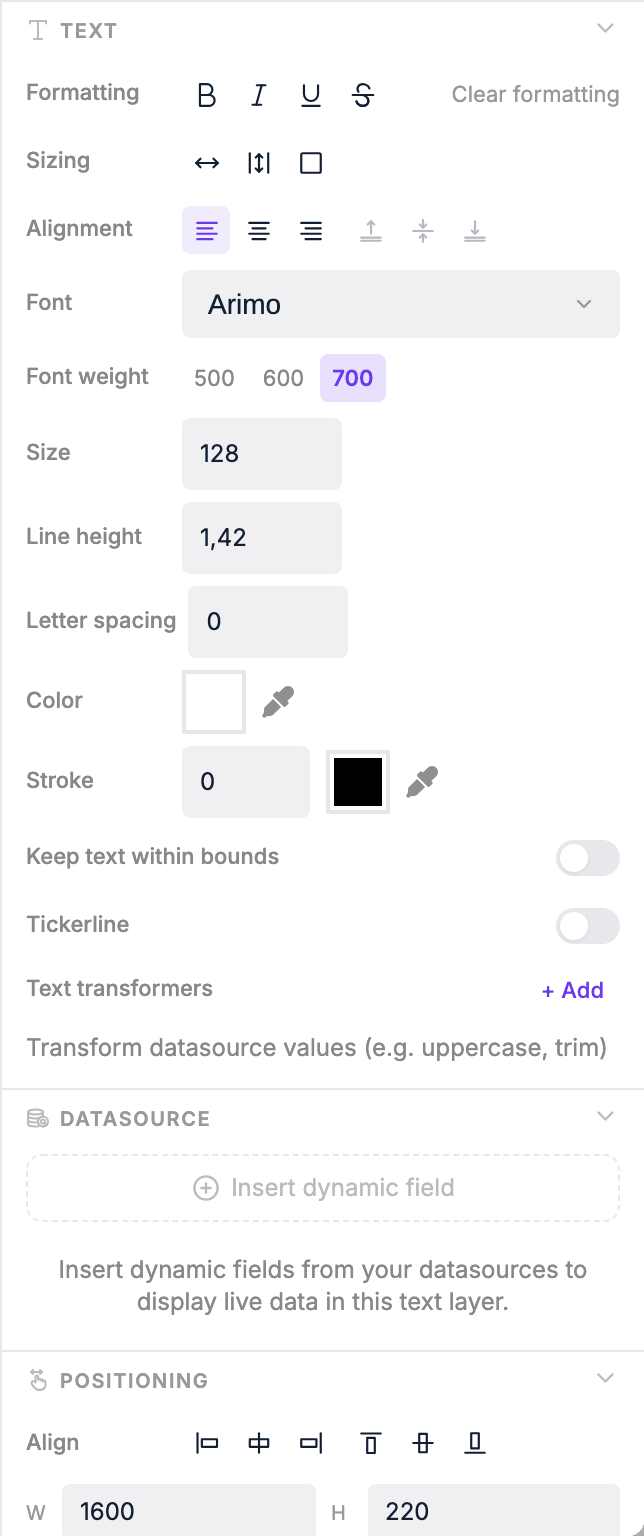Enable strikethrough formatting
Viewport: 644px width, 1536px height.
(x=362, y=95)
